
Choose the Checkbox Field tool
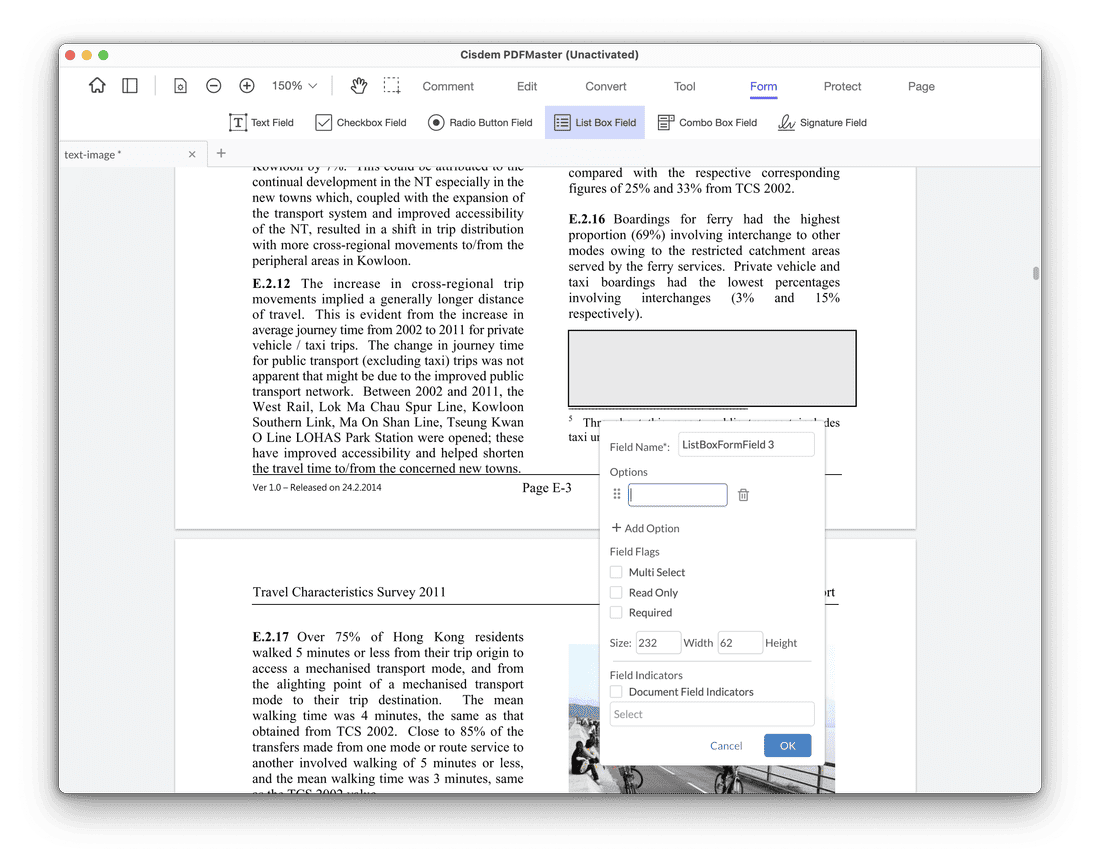(361, 123)
